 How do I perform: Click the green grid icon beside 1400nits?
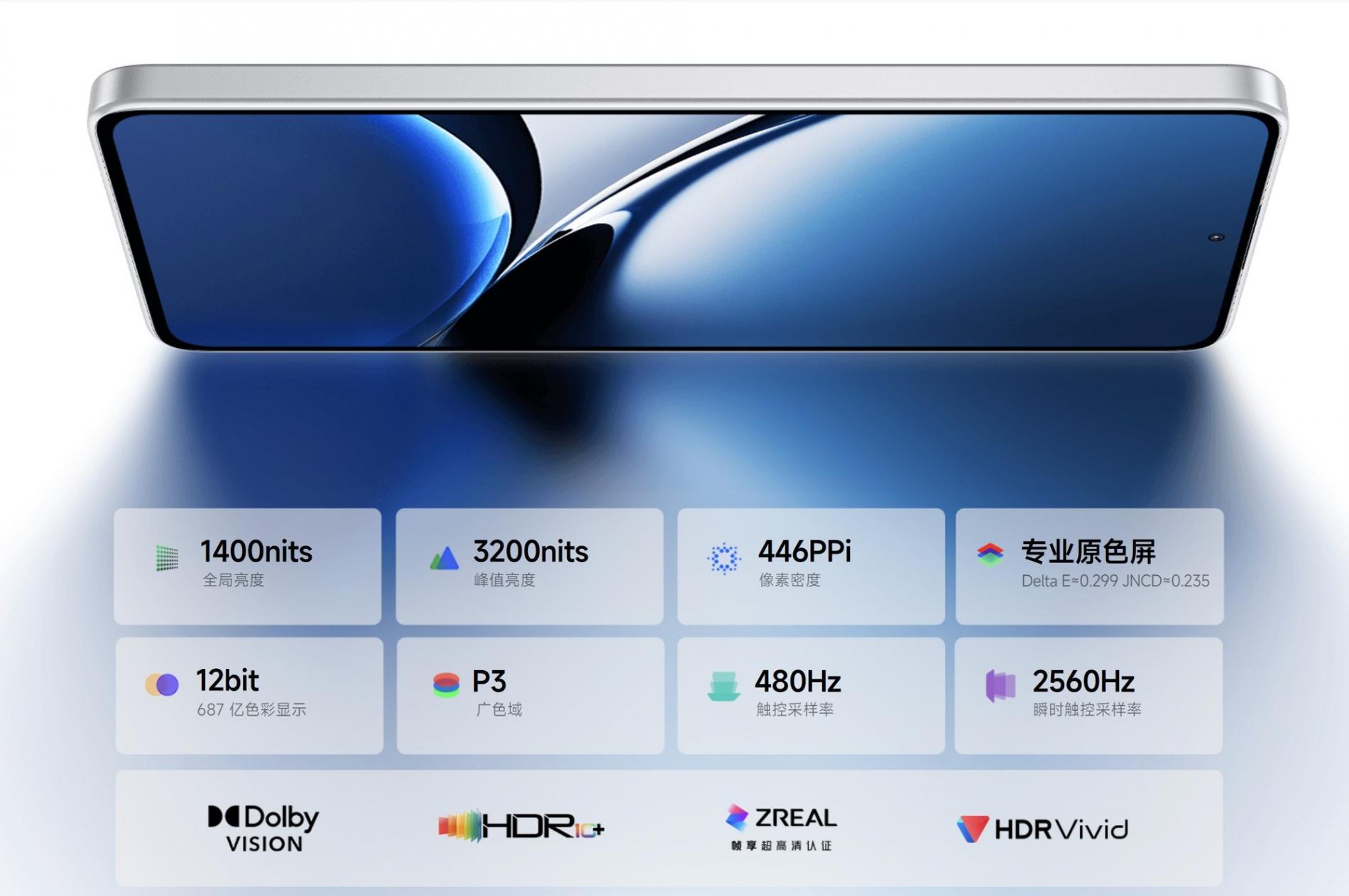(167, 558)
